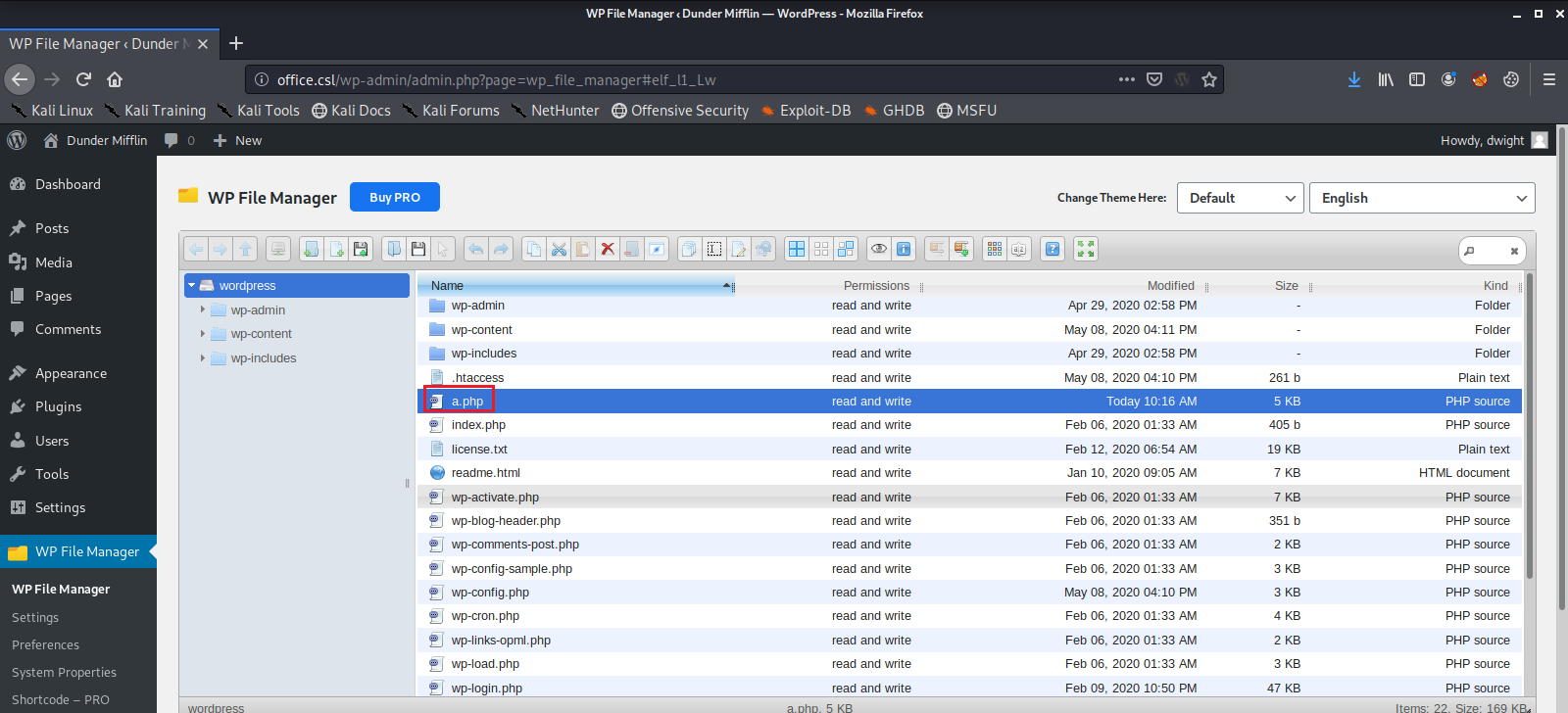Click the elFinder back arrow toolbar icon
1568x713 pixels.
(196, 249)
